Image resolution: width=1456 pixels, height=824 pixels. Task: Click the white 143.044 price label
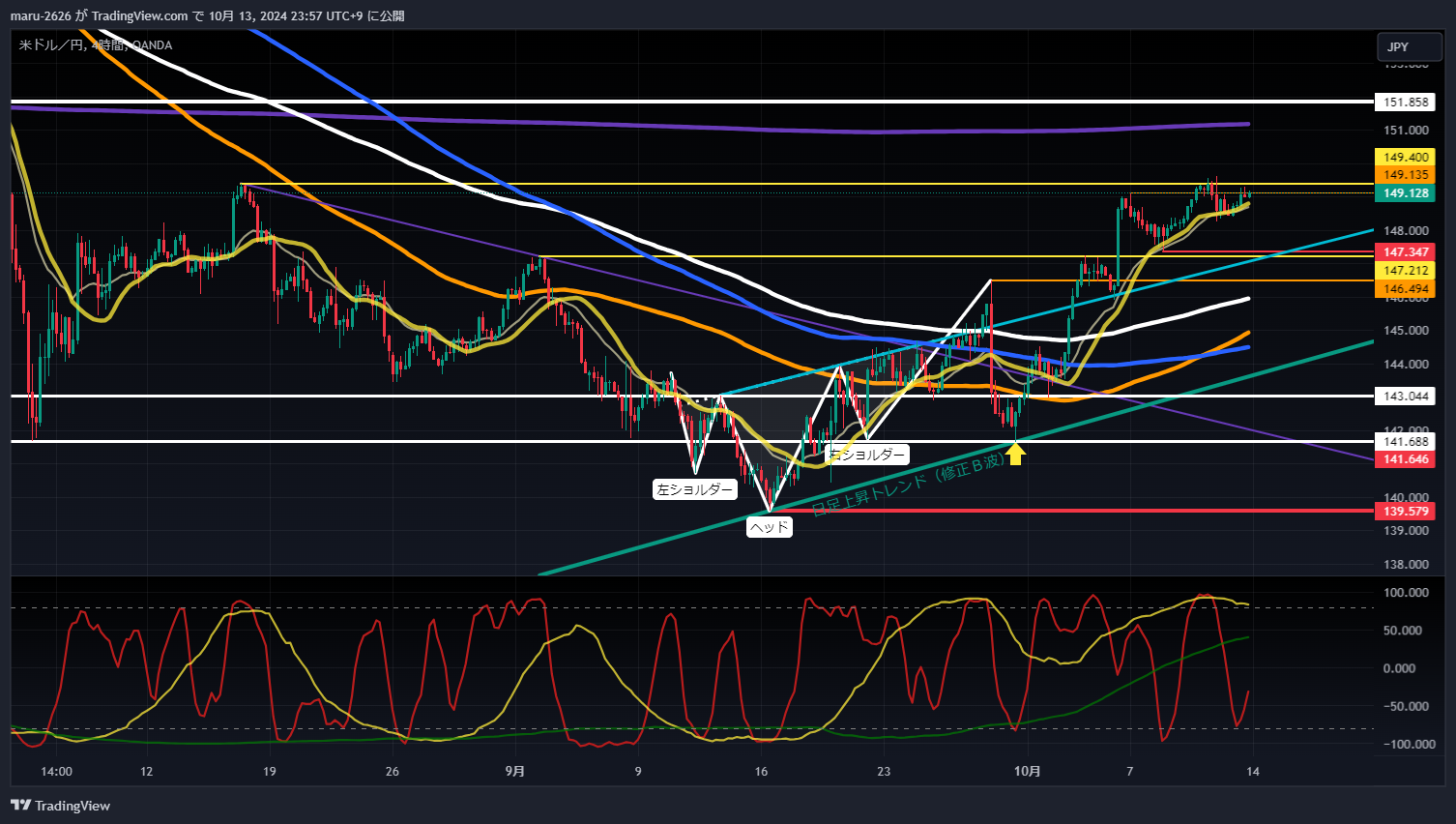pos(1406,397)
